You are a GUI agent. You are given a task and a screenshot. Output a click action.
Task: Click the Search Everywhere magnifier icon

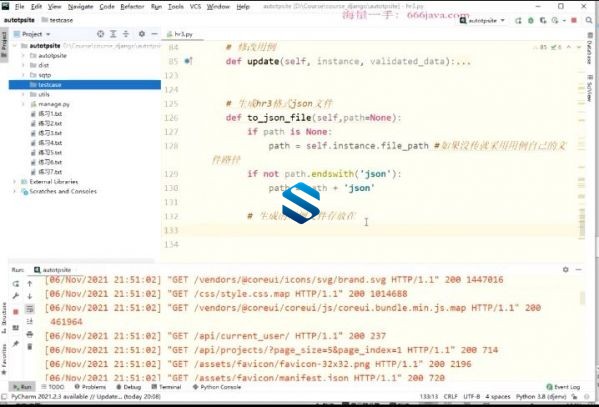(x=589, y=20)
